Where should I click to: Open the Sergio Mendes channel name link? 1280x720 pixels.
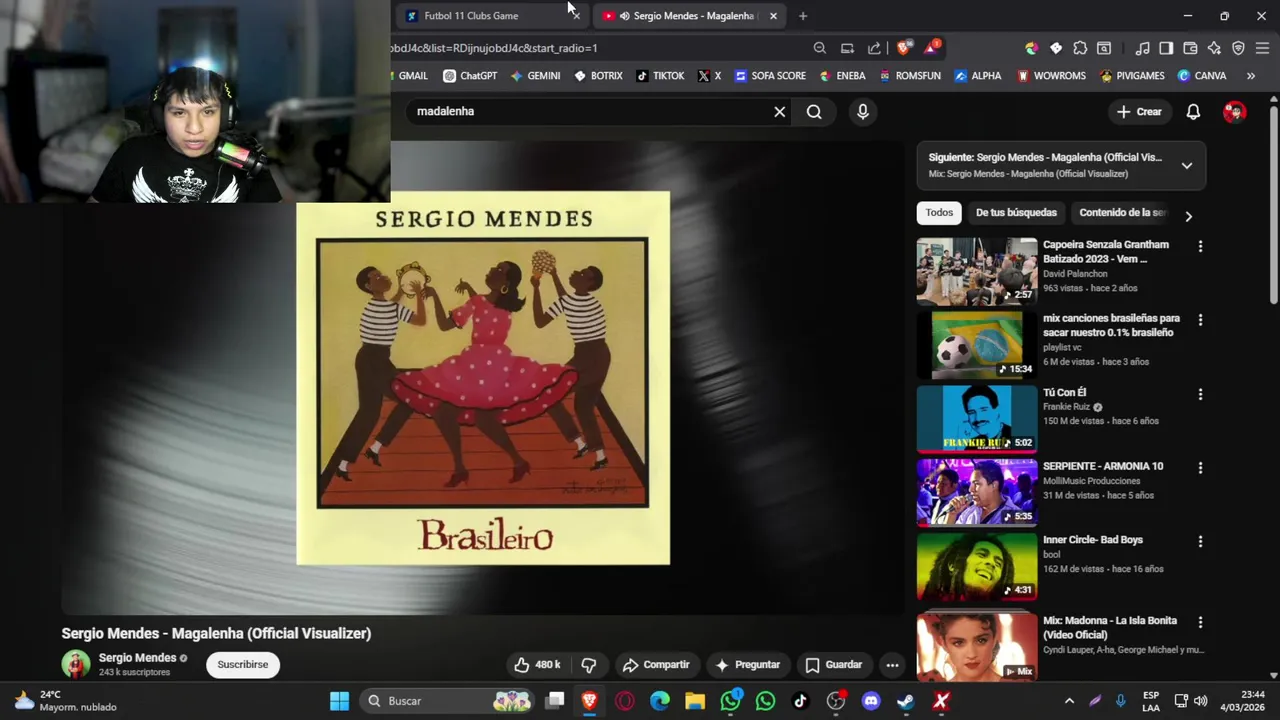pos(137,658)
